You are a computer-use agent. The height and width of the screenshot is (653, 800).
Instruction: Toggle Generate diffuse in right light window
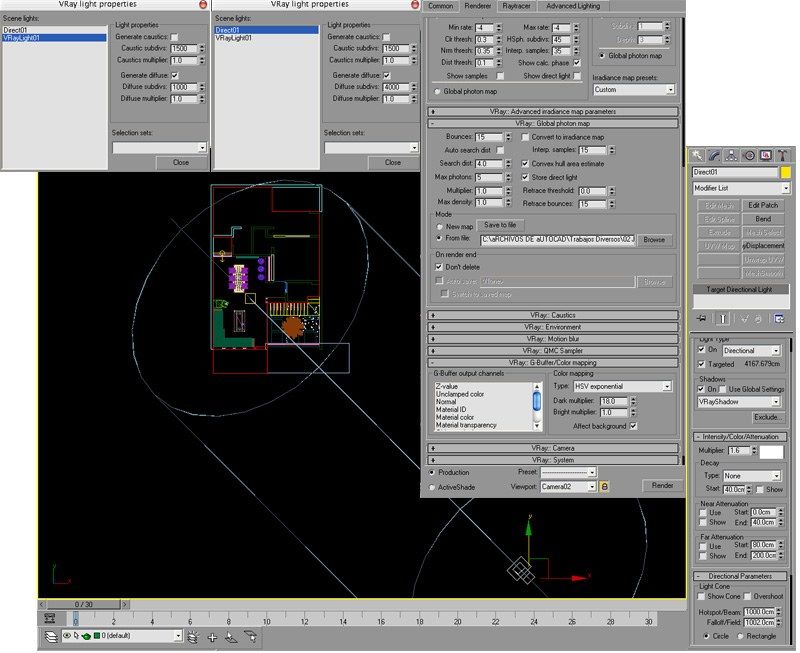pos(387,76)
